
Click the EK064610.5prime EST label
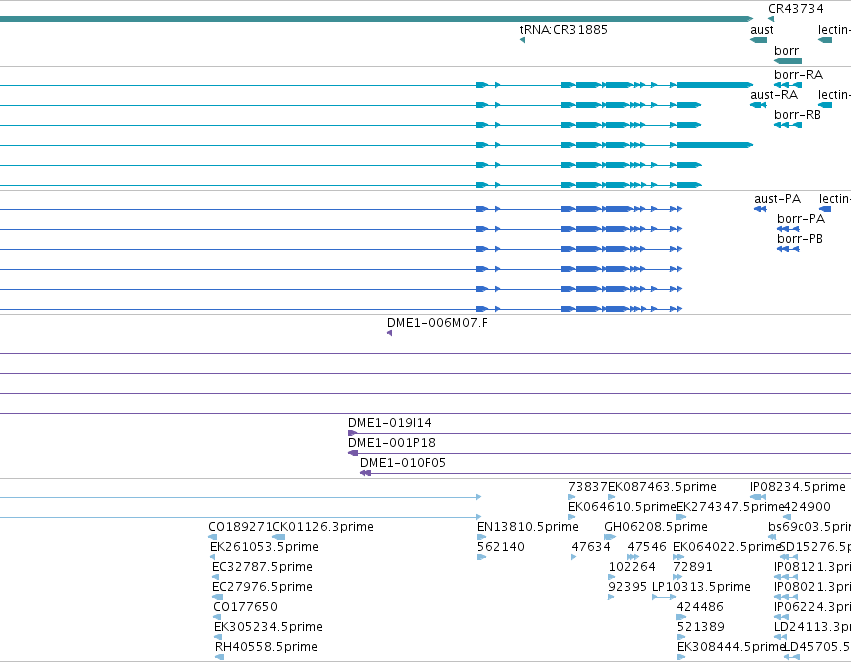pyautogui.click(x=622, y=507)
